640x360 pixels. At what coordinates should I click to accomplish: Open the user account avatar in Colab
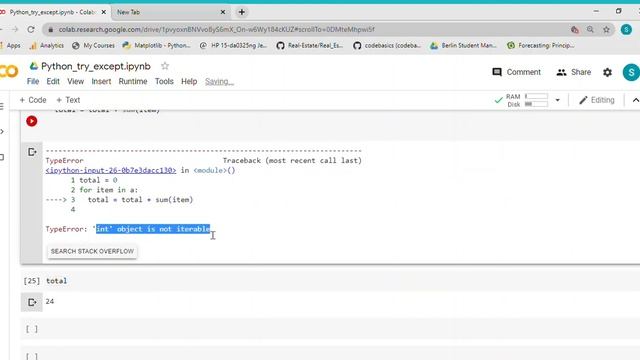631,72
